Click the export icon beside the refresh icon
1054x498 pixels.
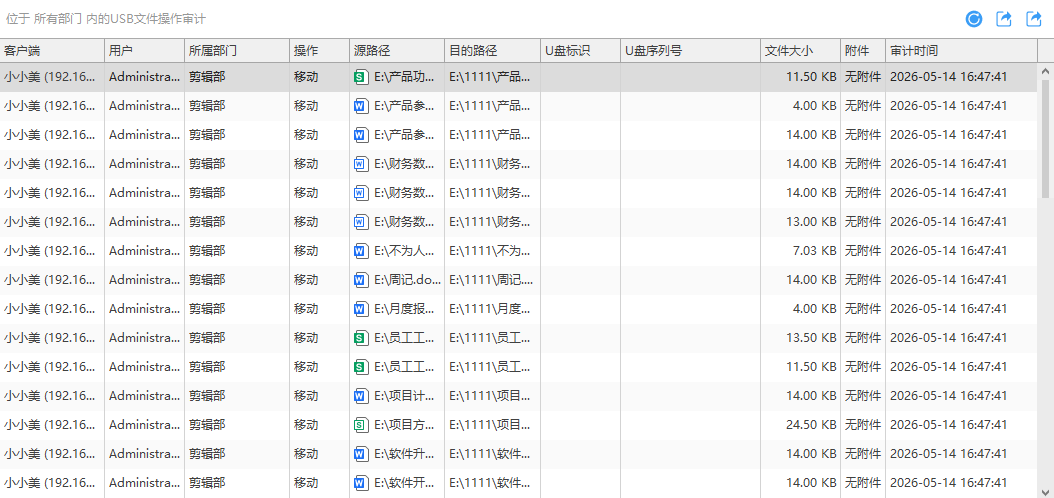(1004, 19)
